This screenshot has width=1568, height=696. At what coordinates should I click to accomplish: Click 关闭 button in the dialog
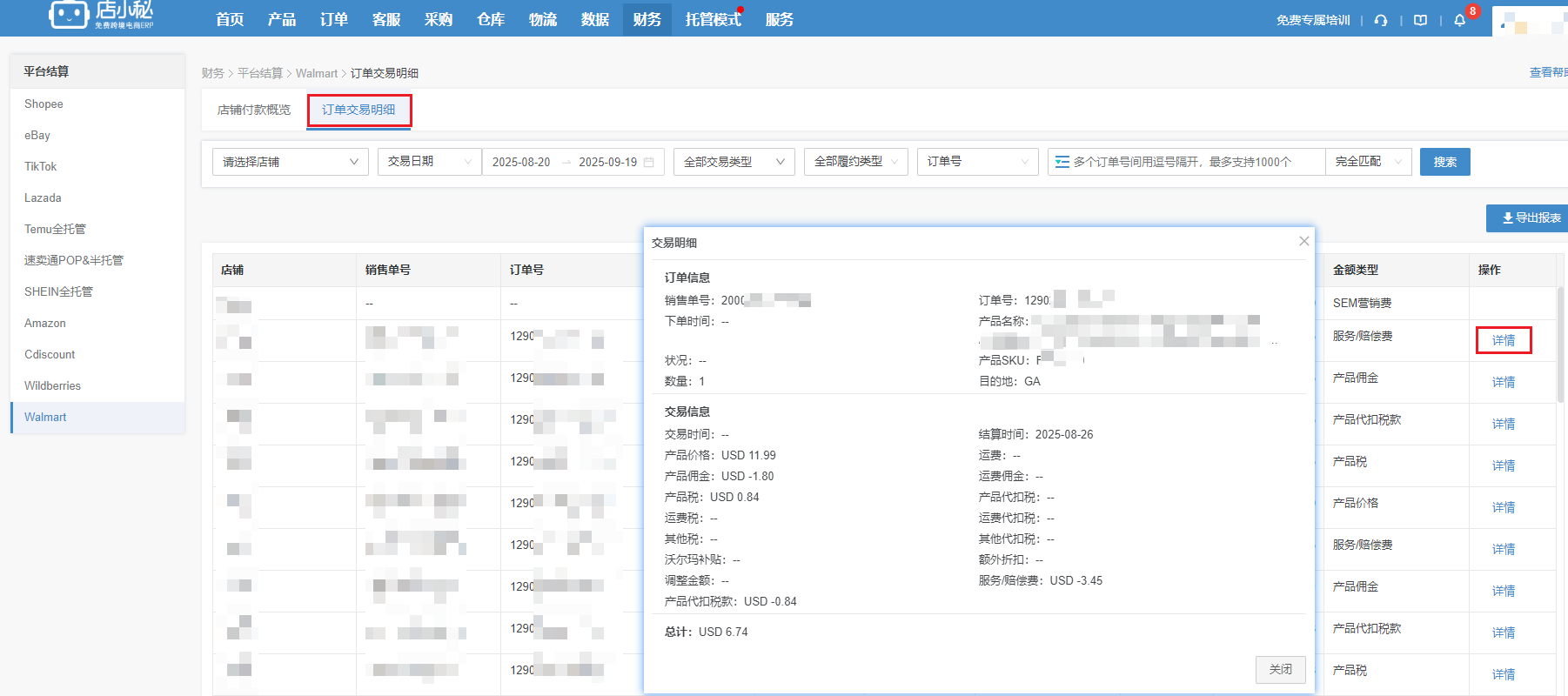tap(1280, 669)
